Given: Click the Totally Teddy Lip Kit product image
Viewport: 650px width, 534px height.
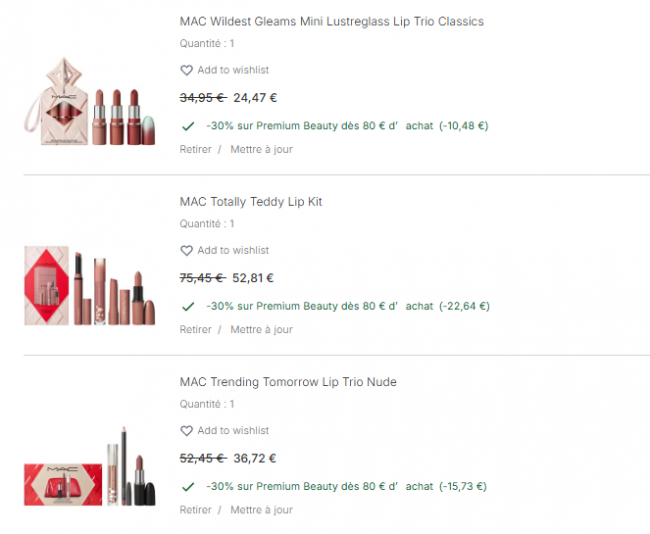Looking at the screenshot, I should pyautogui.click(x=90, y=286).
